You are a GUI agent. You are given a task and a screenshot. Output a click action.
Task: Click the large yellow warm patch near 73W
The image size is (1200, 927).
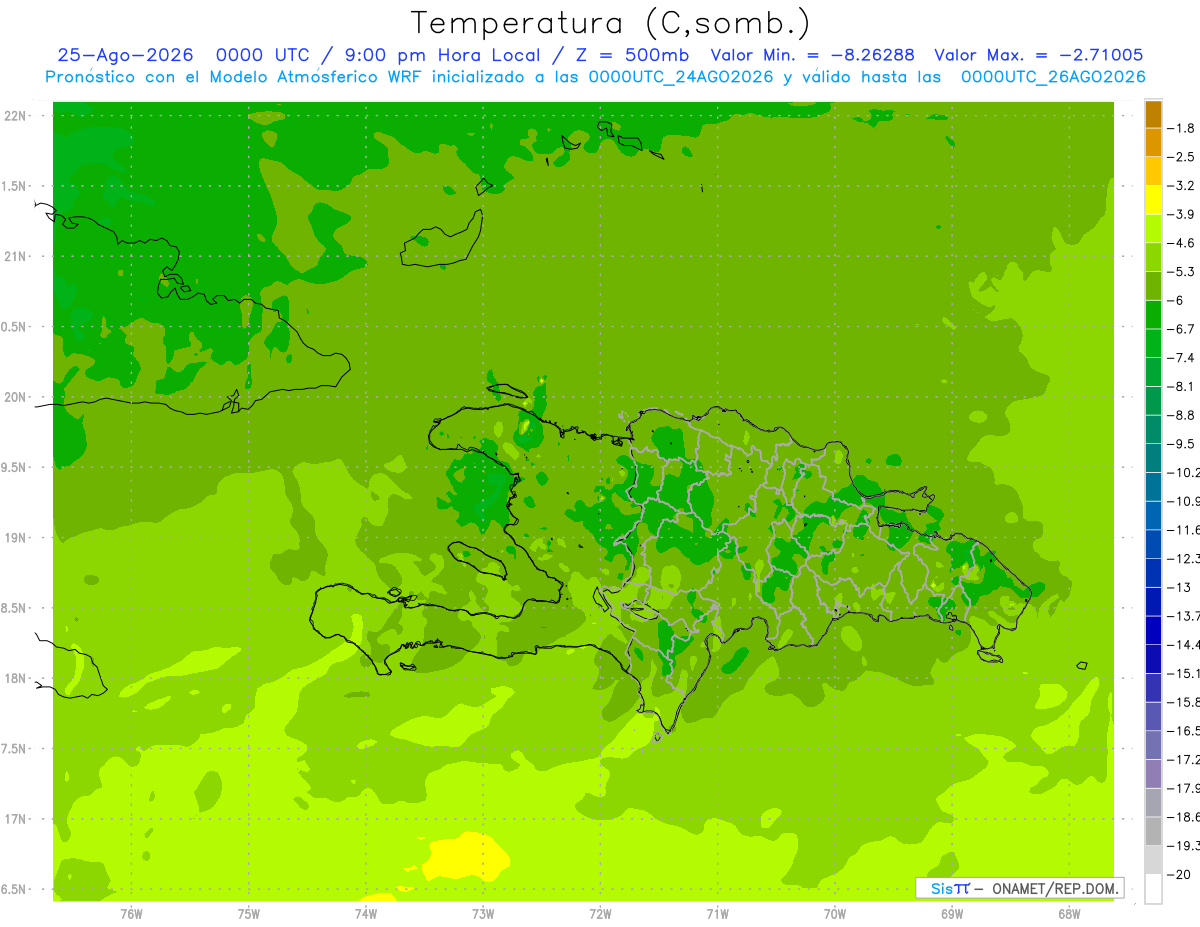coord(468,857)
